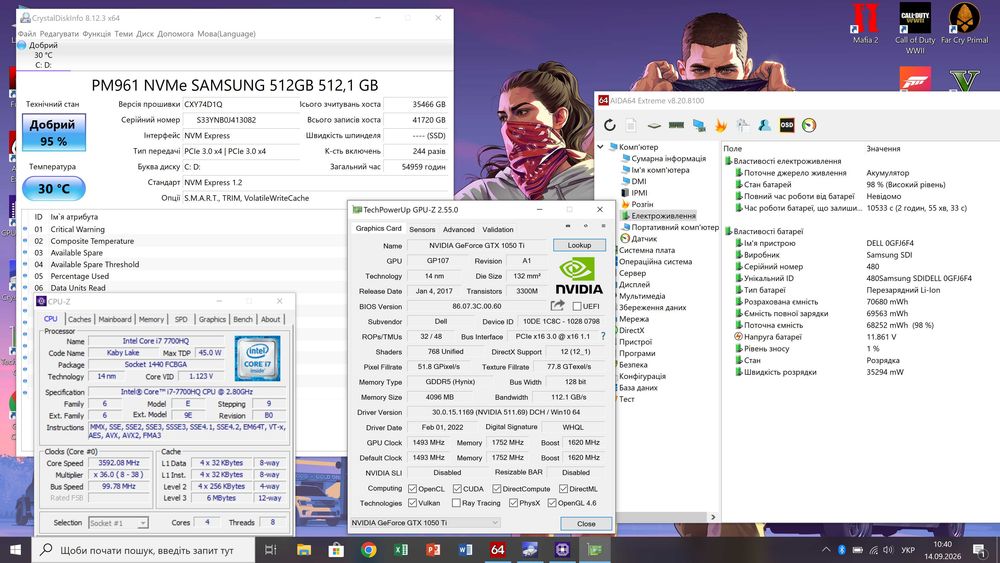This screenshot has height=563, width=1000.
Task: Click the Windows search box
Action: pyautogui.click(x=143, y=550)
